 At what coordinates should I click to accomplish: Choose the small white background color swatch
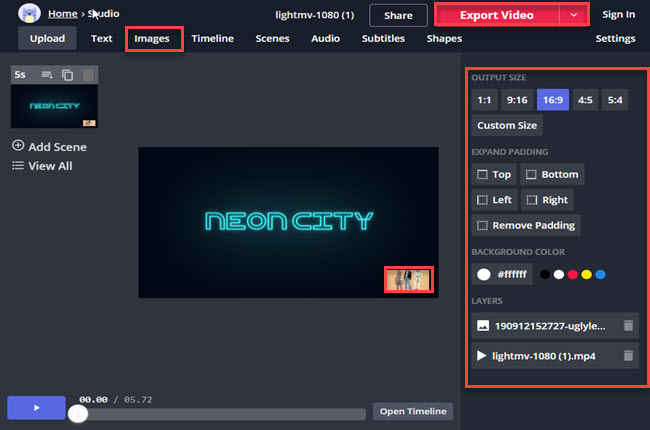click(x=559, y=274)
